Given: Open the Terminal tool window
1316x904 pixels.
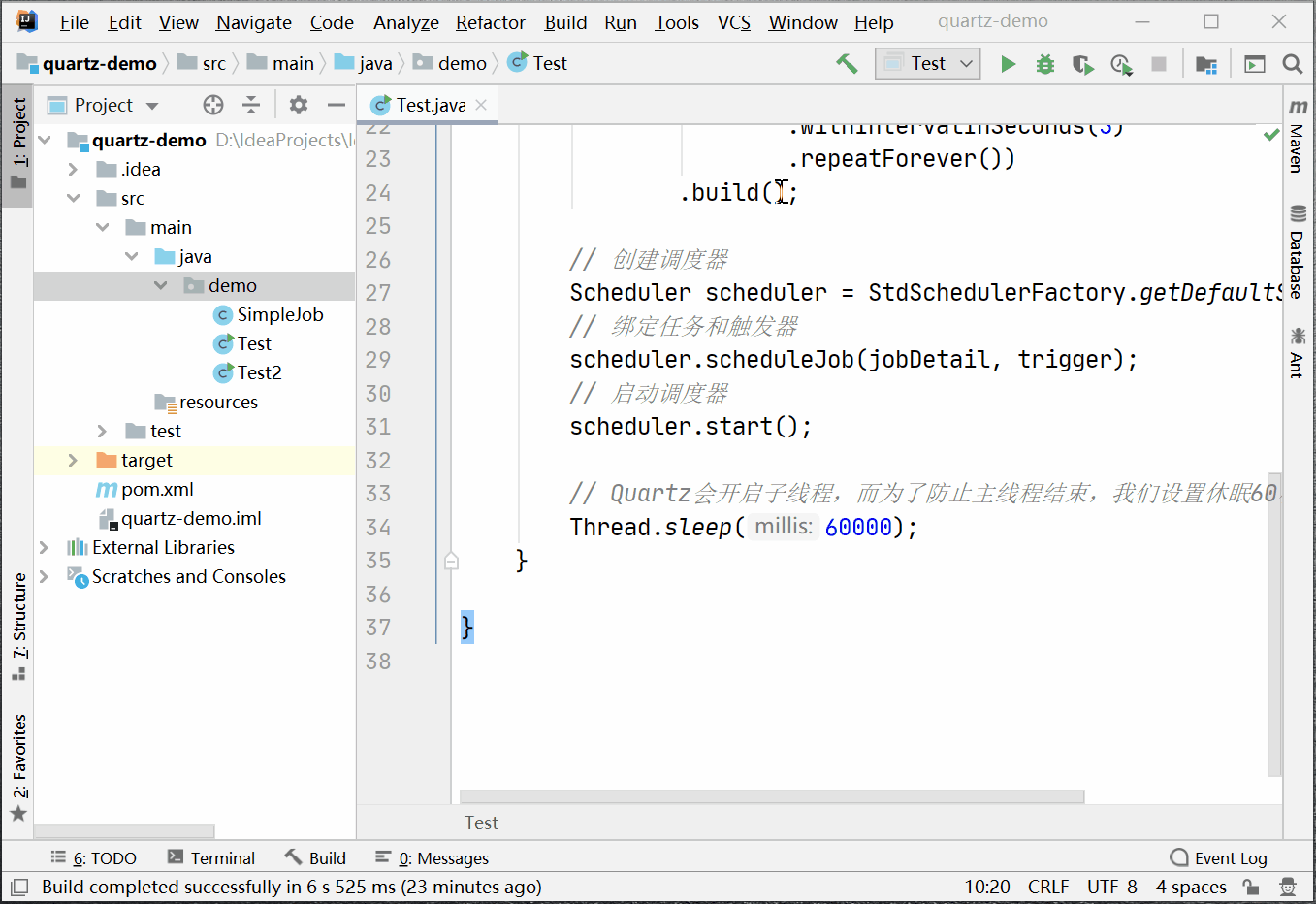Looking at the screenshot, I should pos(211,857).
